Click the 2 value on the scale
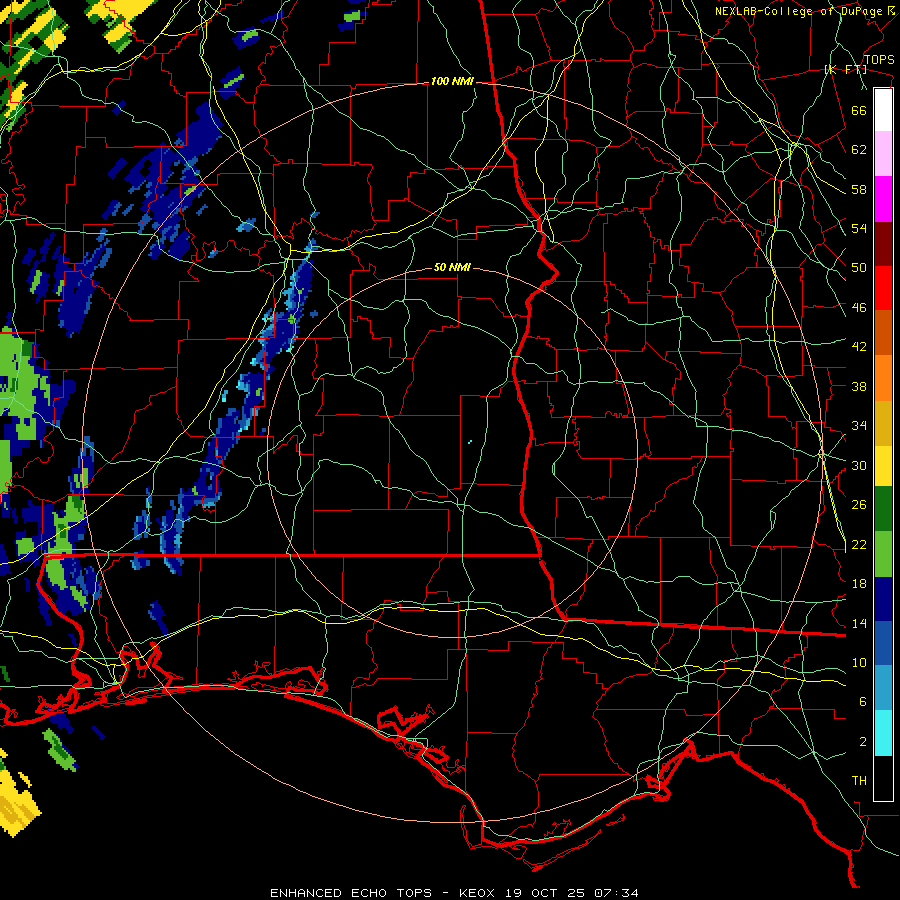Viewport: 900px width, 900px height. 863,742
